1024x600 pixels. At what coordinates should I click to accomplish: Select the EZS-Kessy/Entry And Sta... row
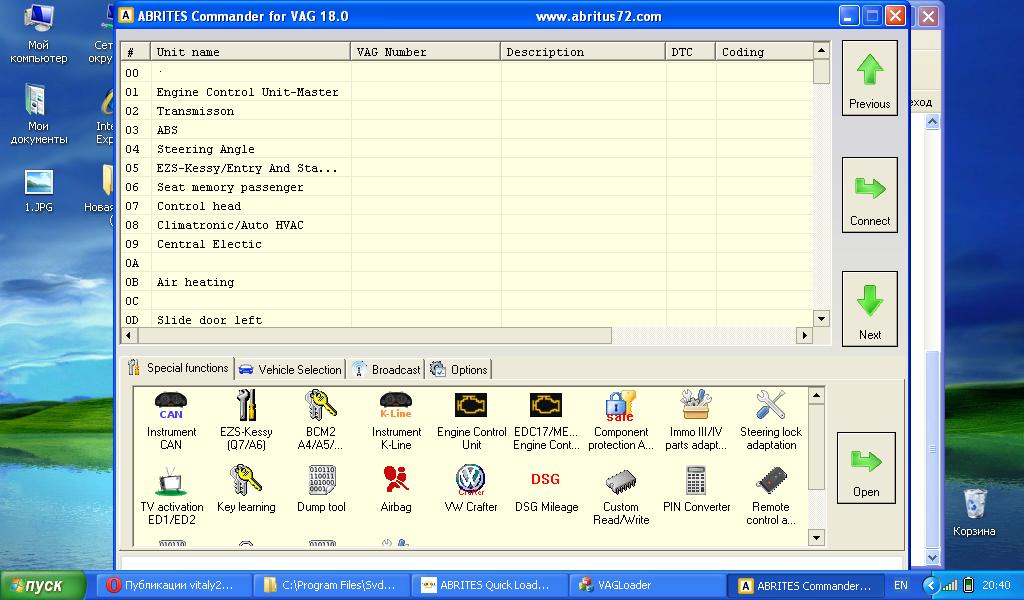pos(467,168)
